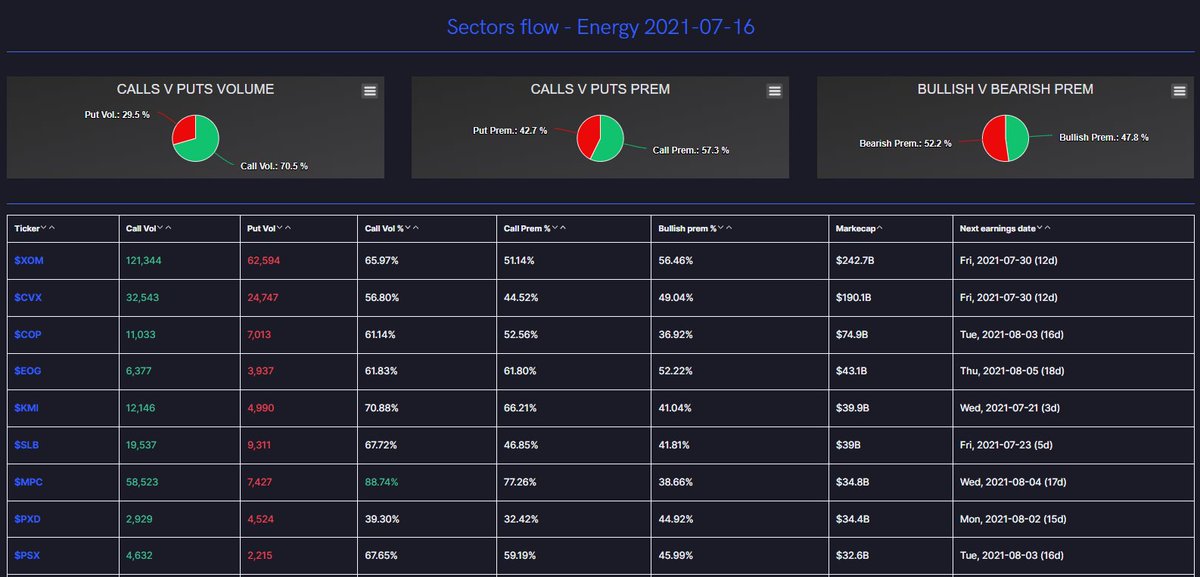Click red put slice in Calls v Puts Prem pie
The width and height of the screenshot is (1200, 577).
[587, 134]
